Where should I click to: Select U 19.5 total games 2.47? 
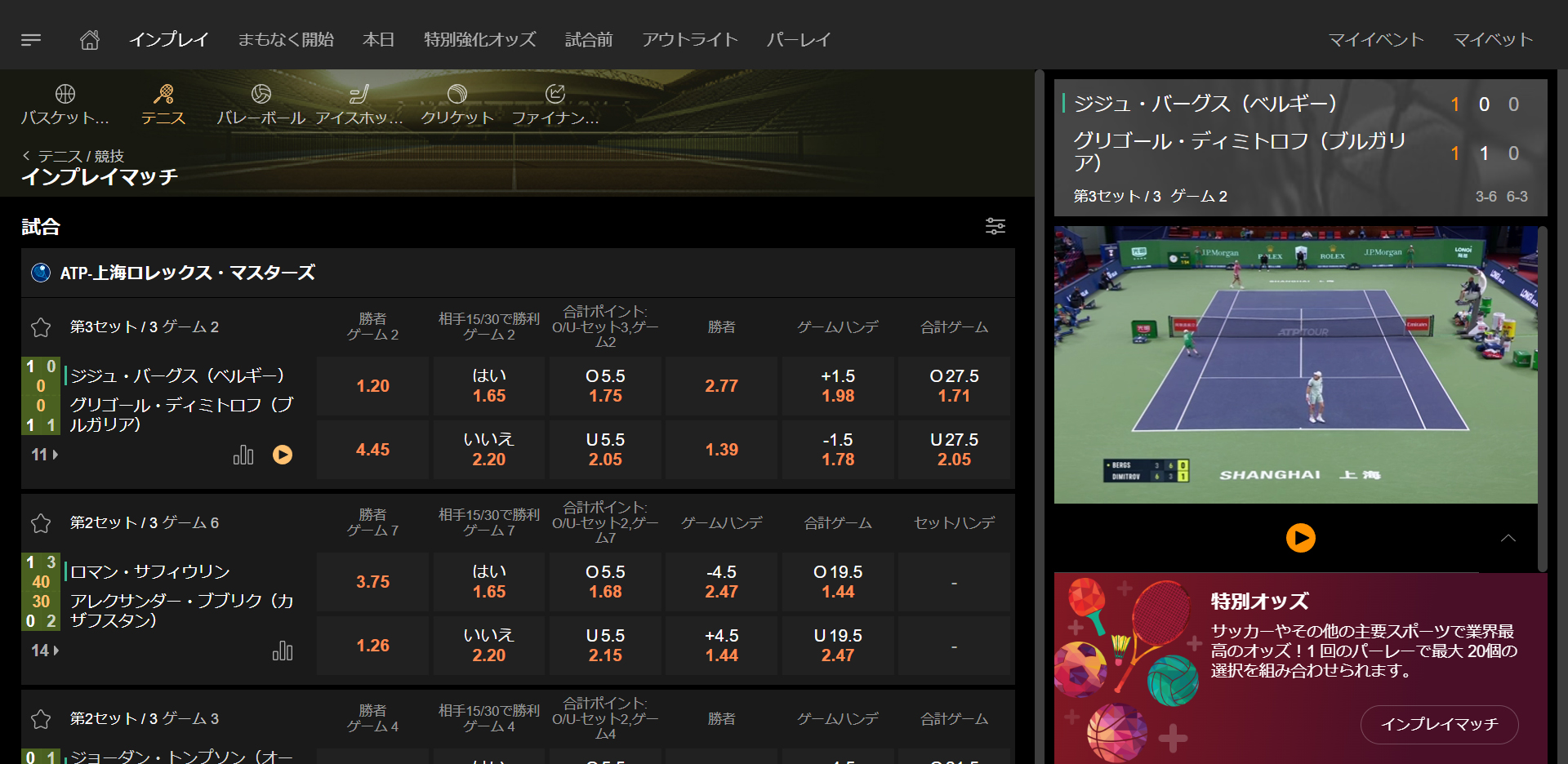tap(838, 646)
